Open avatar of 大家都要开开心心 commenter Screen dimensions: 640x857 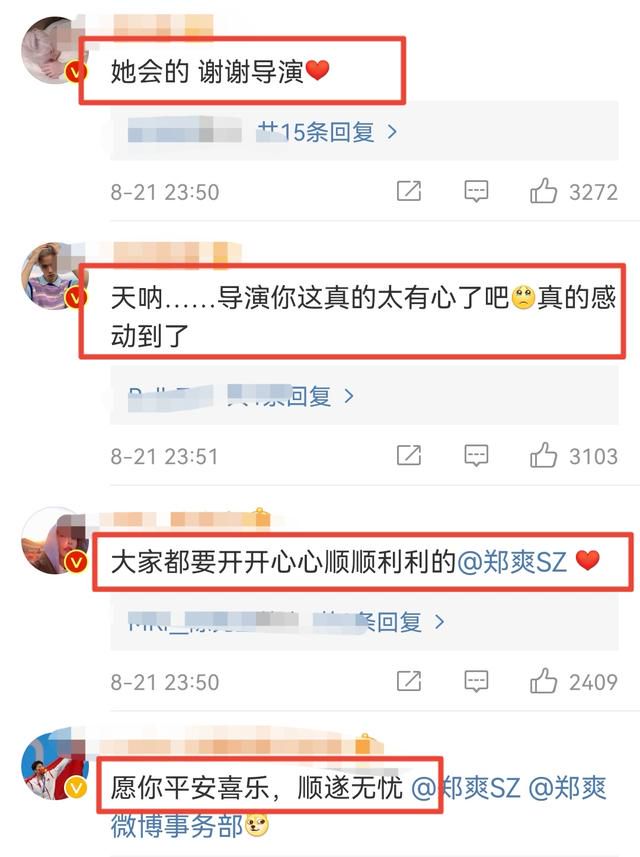point(54,540)
